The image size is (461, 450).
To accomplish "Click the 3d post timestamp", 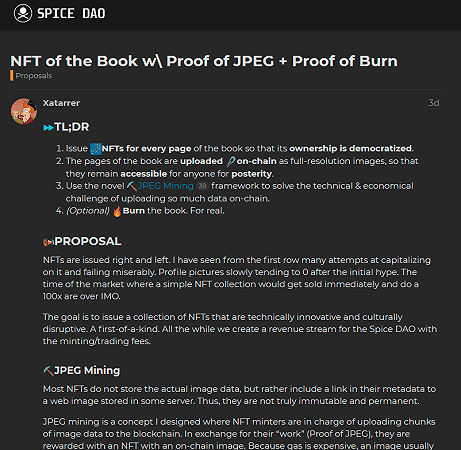I will (434, 103).
